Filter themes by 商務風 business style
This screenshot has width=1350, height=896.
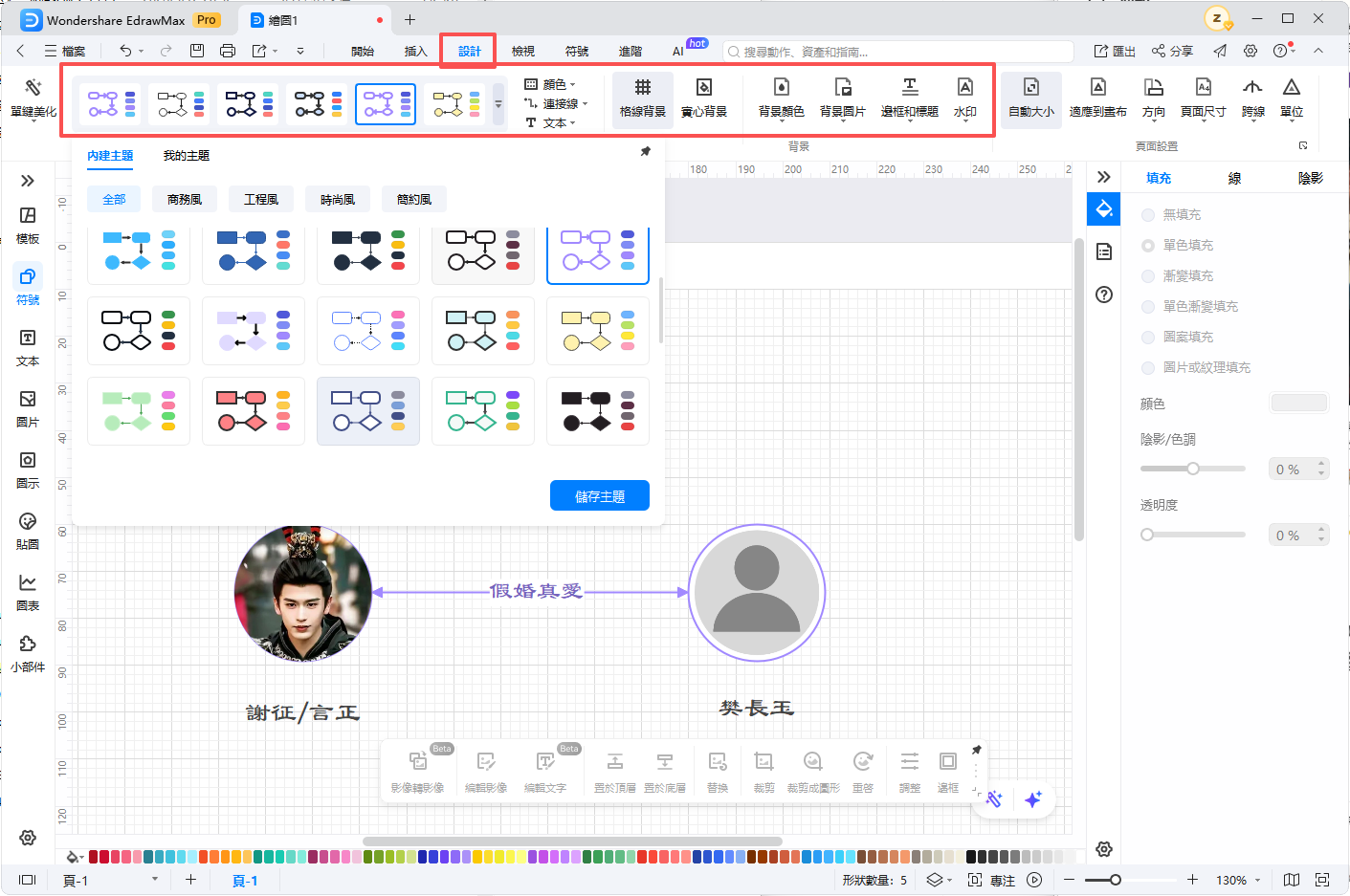point(184,200)
